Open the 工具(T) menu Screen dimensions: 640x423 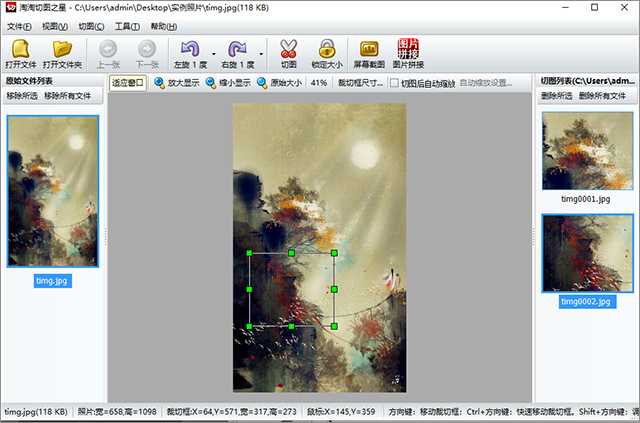pyautogui.click(x=127, y=27)
